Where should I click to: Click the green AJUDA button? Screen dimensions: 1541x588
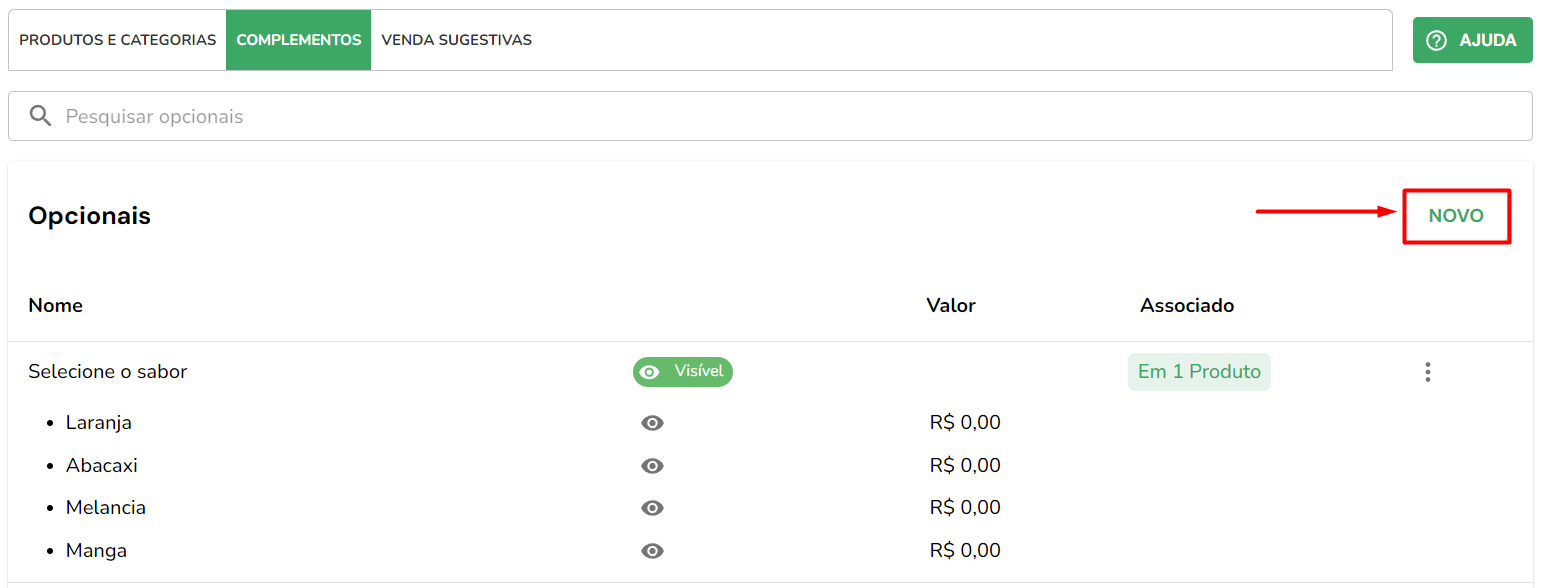click(x=1472, y=40)
